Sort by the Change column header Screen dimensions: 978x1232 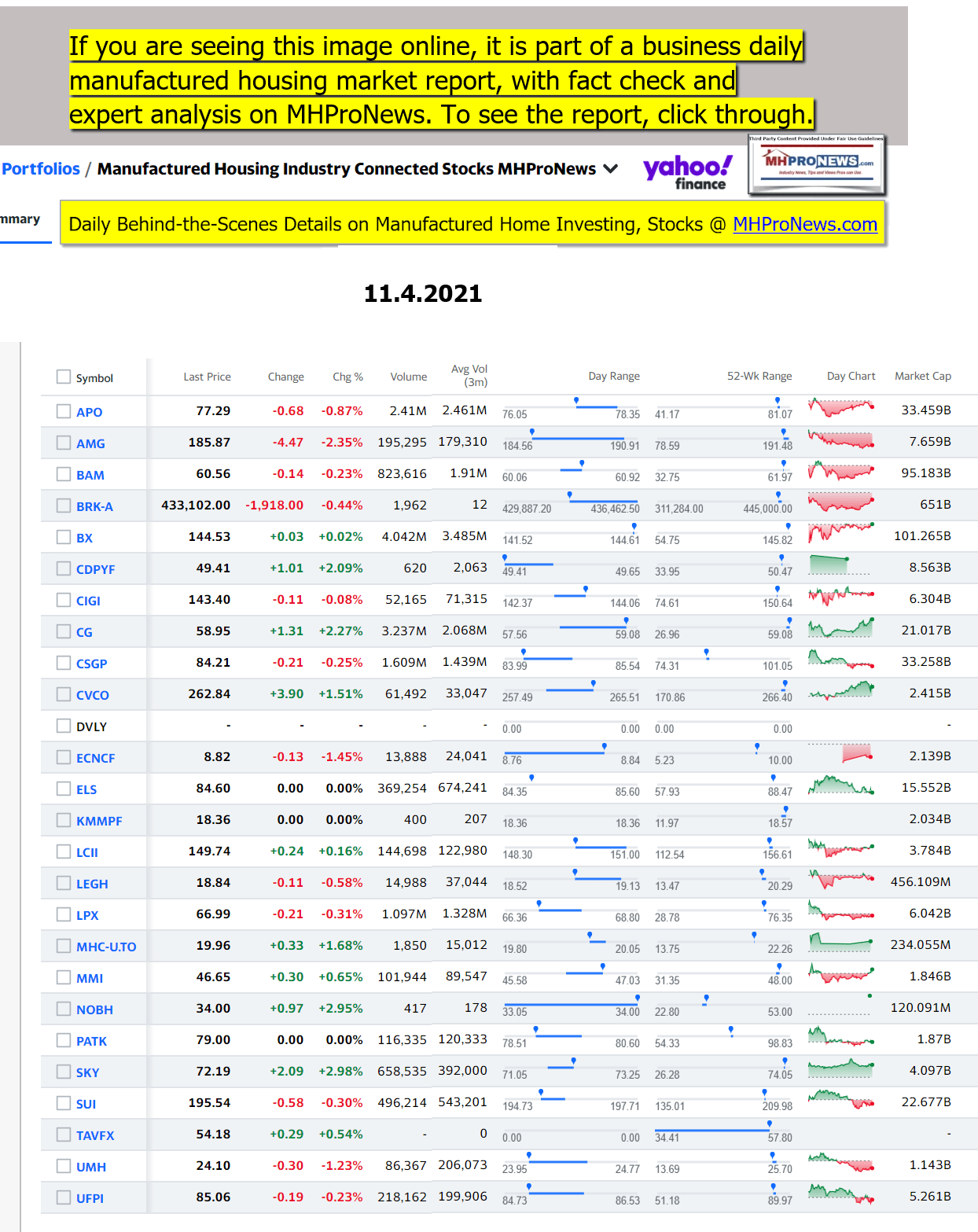click(x=285, y=377)
